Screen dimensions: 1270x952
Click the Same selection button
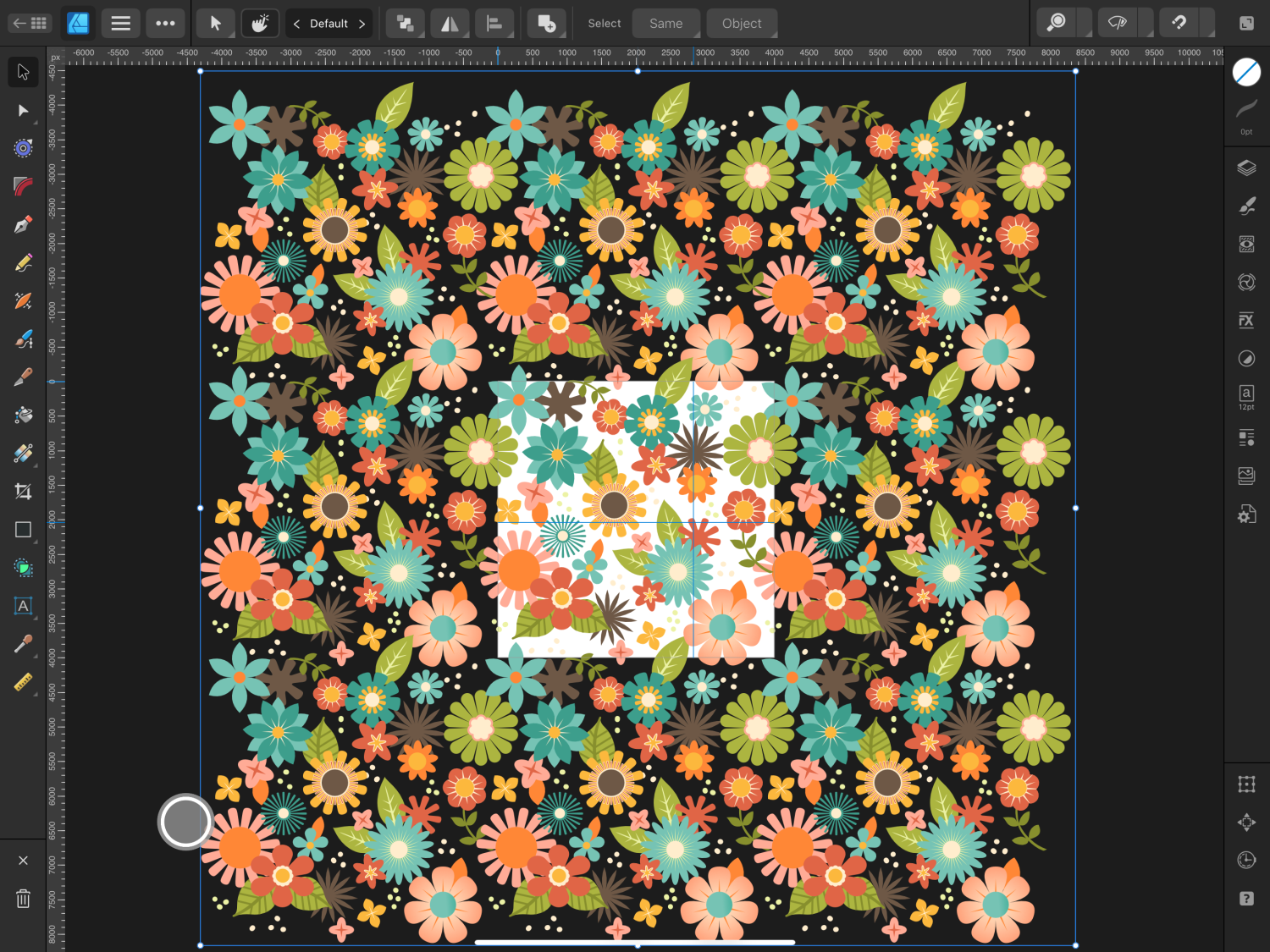pos(666,24)
